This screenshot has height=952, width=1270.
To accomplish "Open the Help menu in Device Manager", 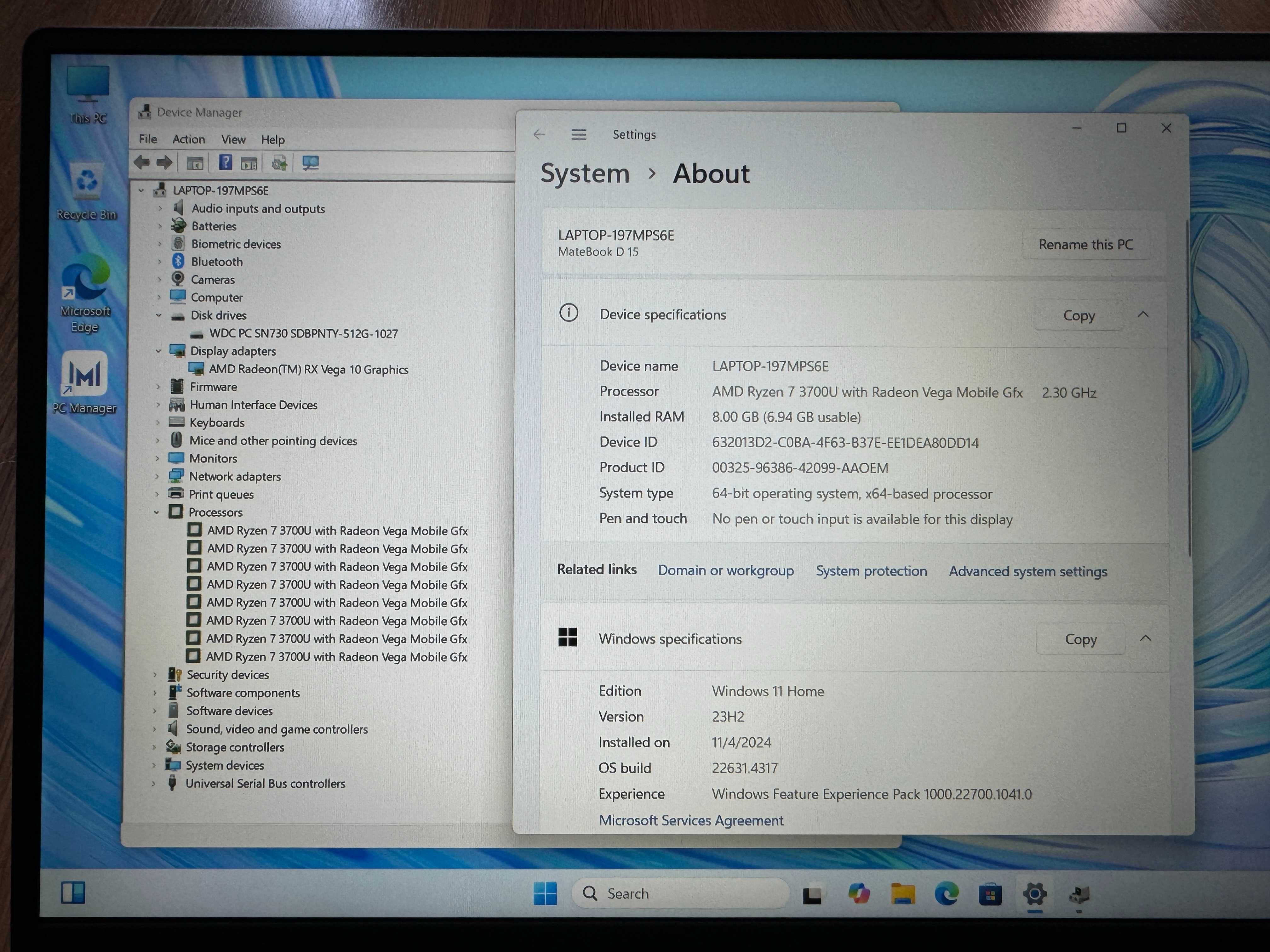I will pos(273,139).
